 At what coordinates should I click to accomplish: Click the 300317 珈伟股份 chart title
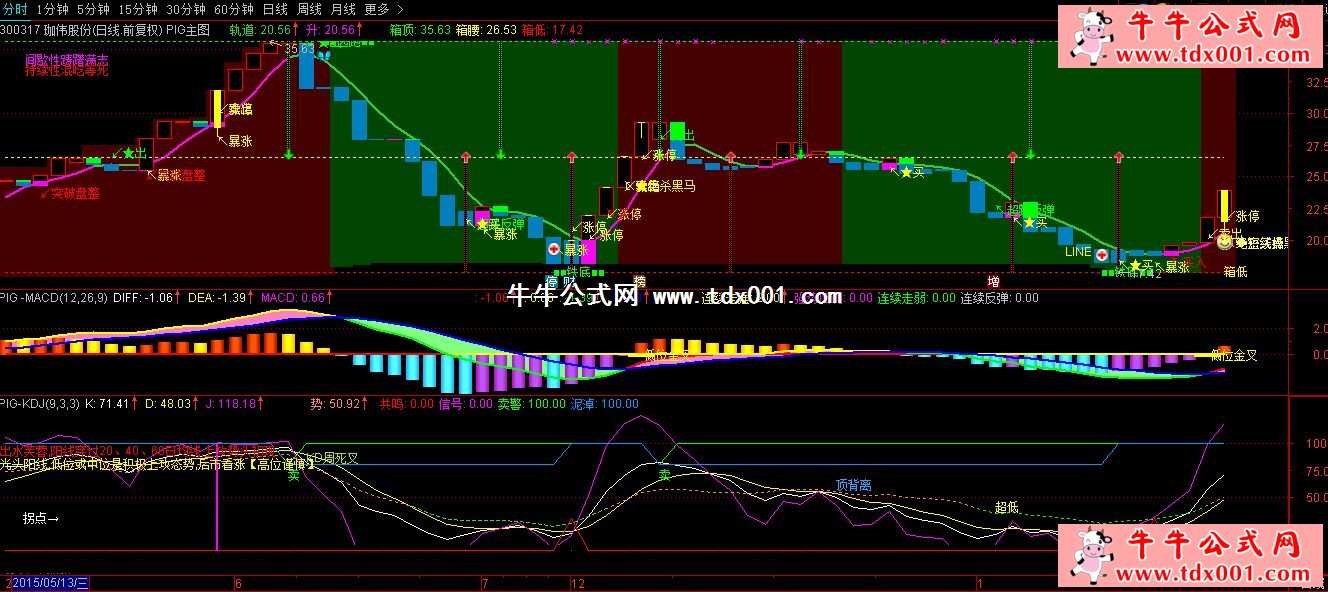[x=80, y=30]
